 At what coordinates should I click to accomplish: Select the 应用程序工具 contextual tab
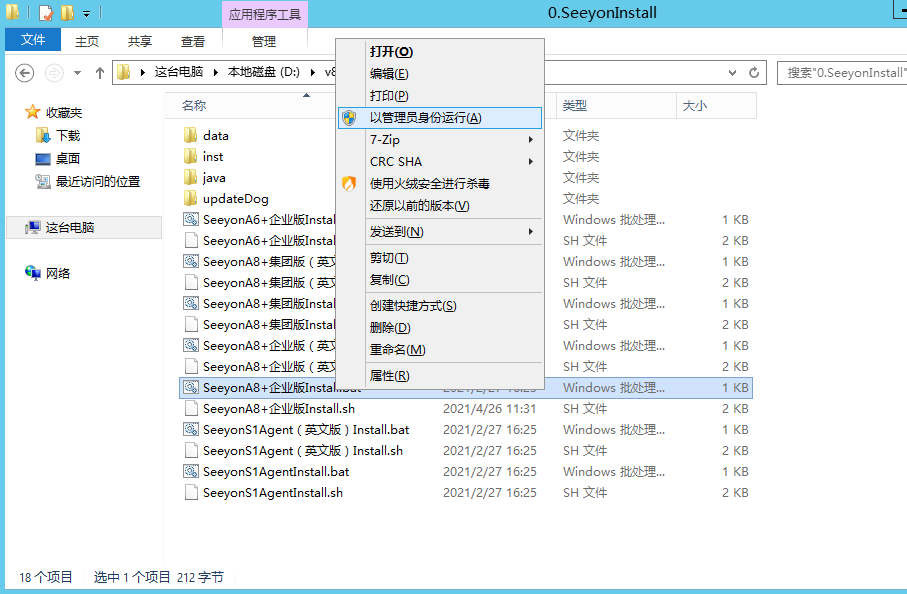pos(265,14)
